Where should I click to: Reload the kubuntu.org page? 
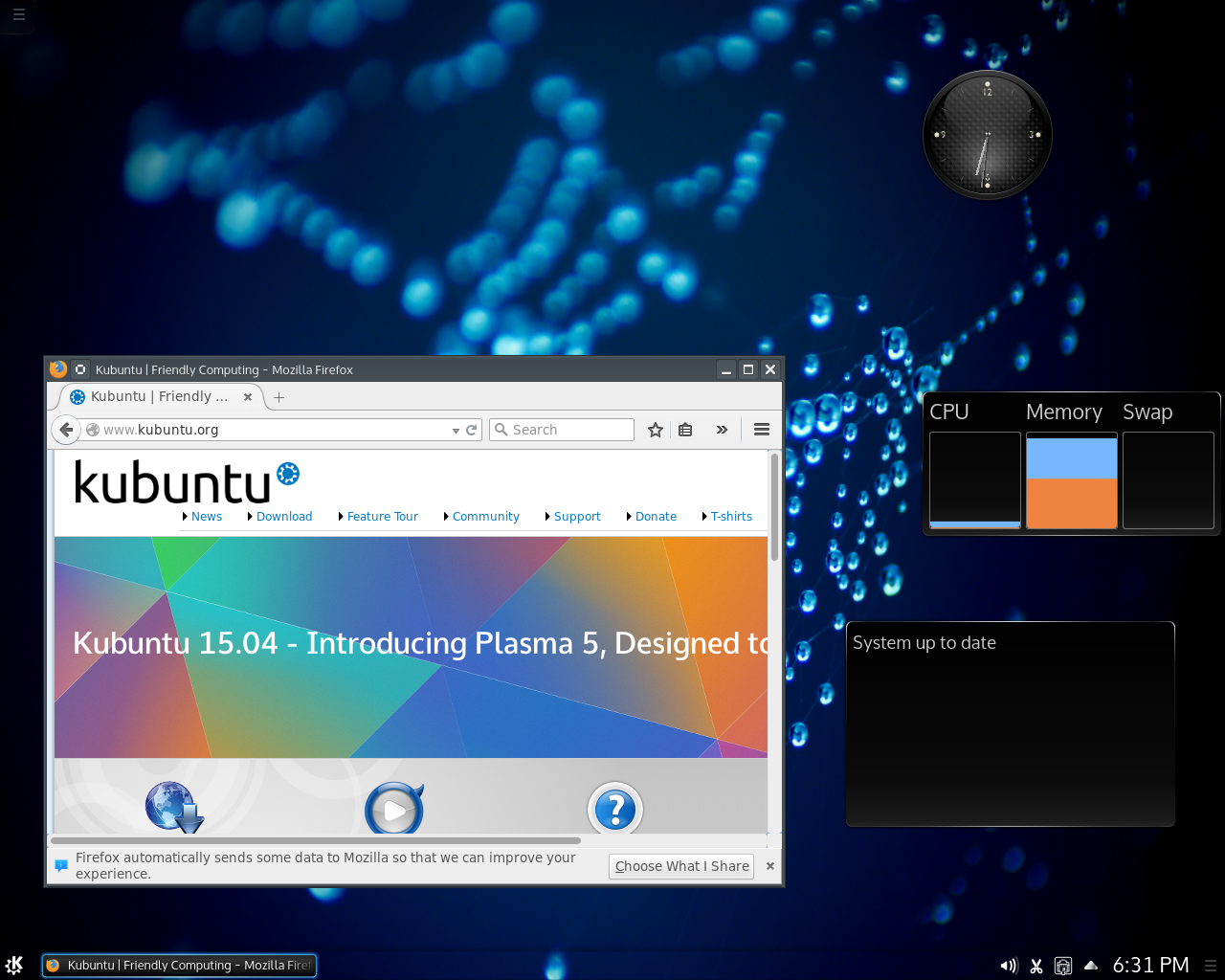click(x=471, y=430)
